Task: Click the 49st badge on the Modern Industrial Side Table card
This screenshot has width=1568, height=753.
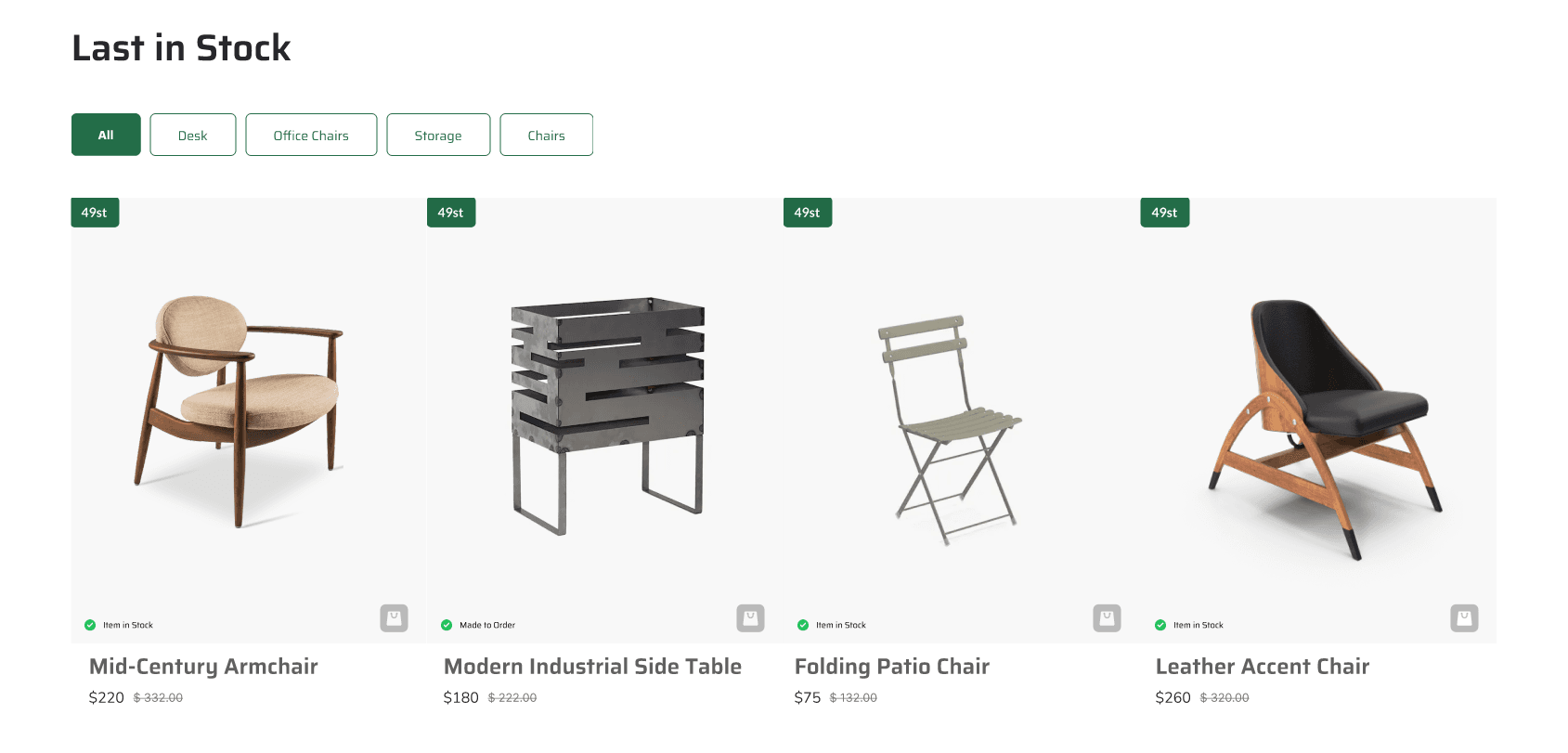Action: (x=451, y=212)
